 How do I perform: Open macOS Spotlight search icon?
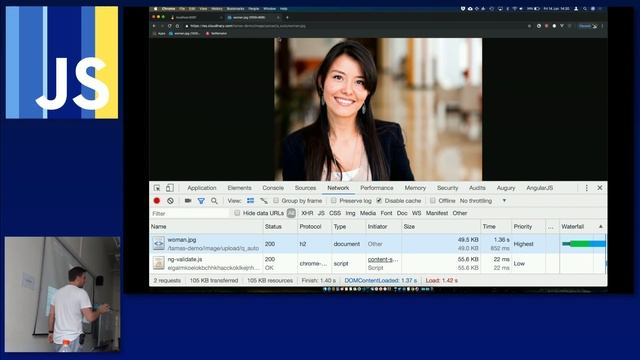584,9
